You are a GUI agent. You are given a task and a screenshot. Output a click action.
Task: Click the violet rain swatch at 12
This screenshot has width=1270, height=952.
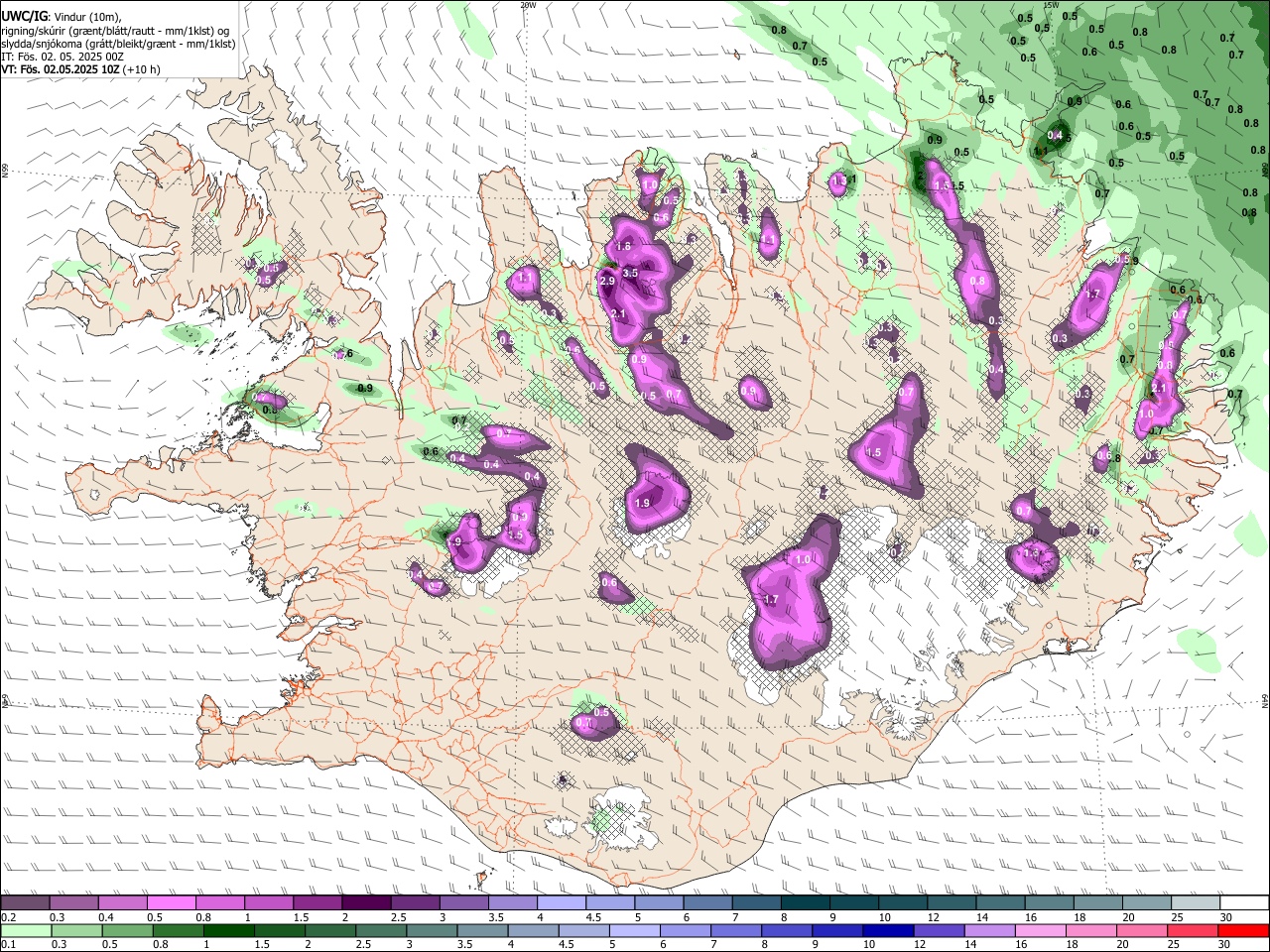click(x=938, y=930)
